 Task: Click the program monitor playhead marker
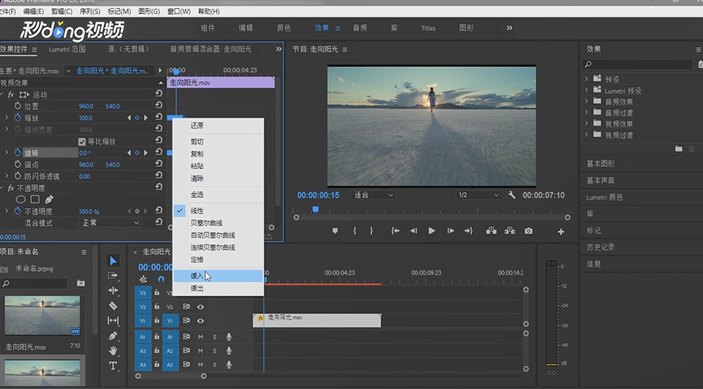(x=316, y=209)
